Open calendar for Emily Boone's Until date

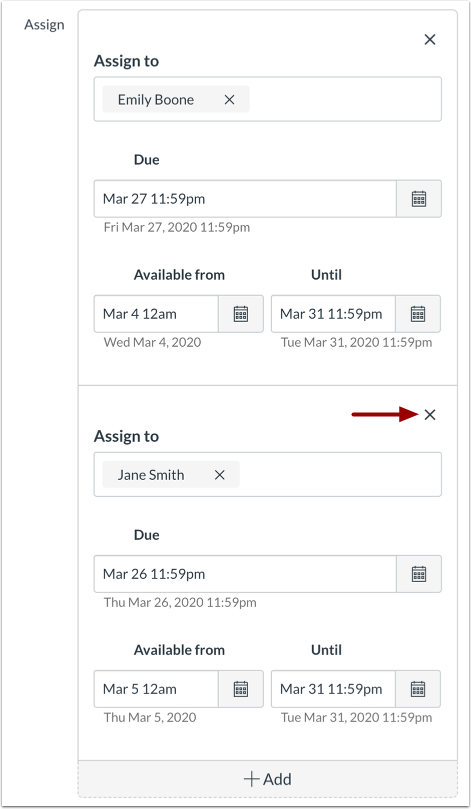click(x=418, y=314)
